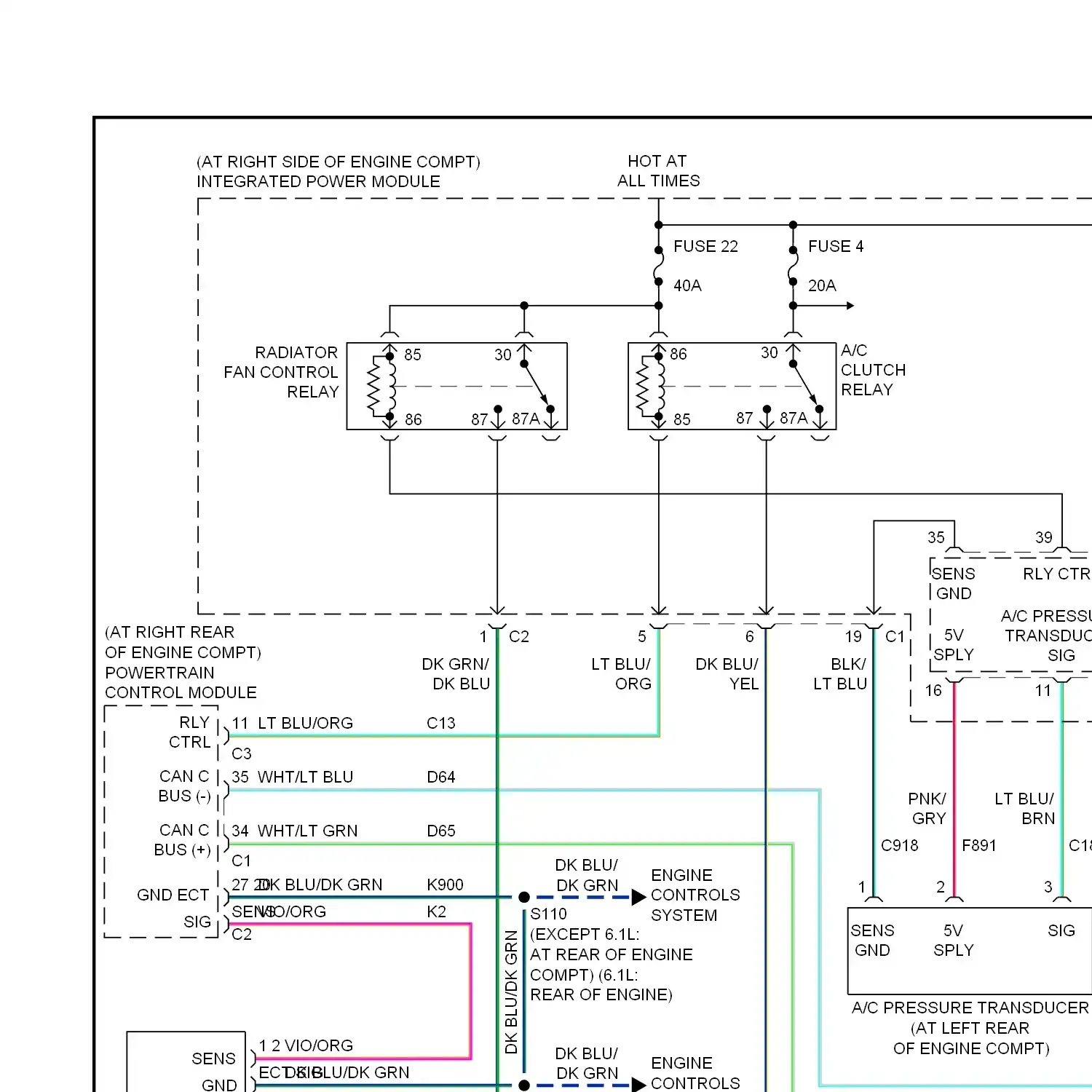Select the PNK/GRY wire label
Screen dimensions: 1092x1092
pyautogui.click(x=927, y=809)
